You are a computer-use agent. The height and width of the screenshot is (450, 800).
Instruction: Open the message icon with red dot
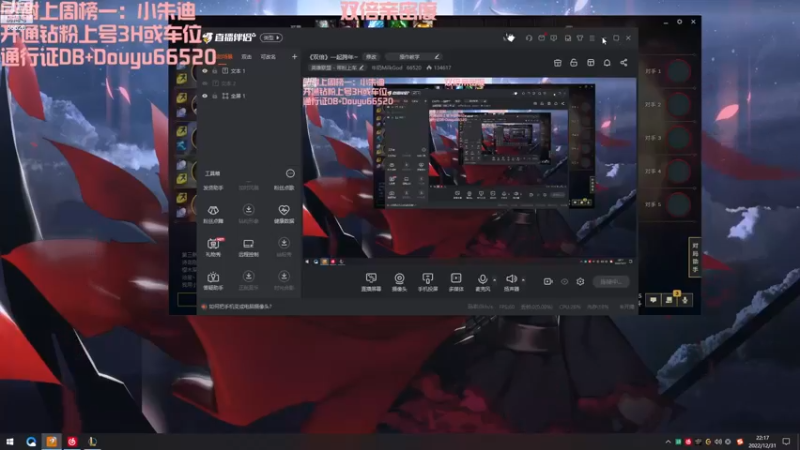coord(541,38)
